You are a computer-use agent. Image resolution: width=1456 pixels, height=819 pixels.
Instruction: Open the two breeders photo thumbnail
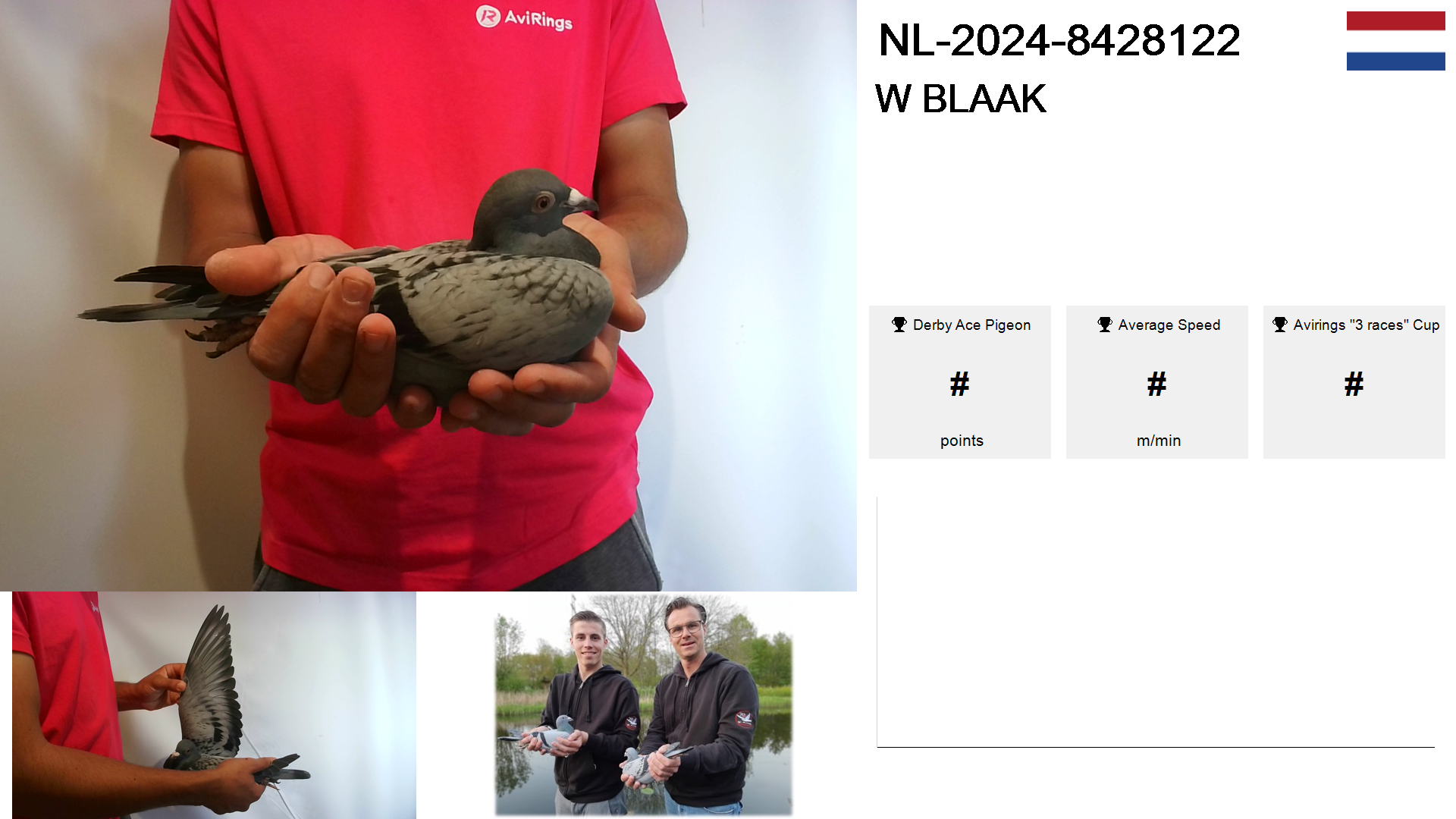pos(644,705)
